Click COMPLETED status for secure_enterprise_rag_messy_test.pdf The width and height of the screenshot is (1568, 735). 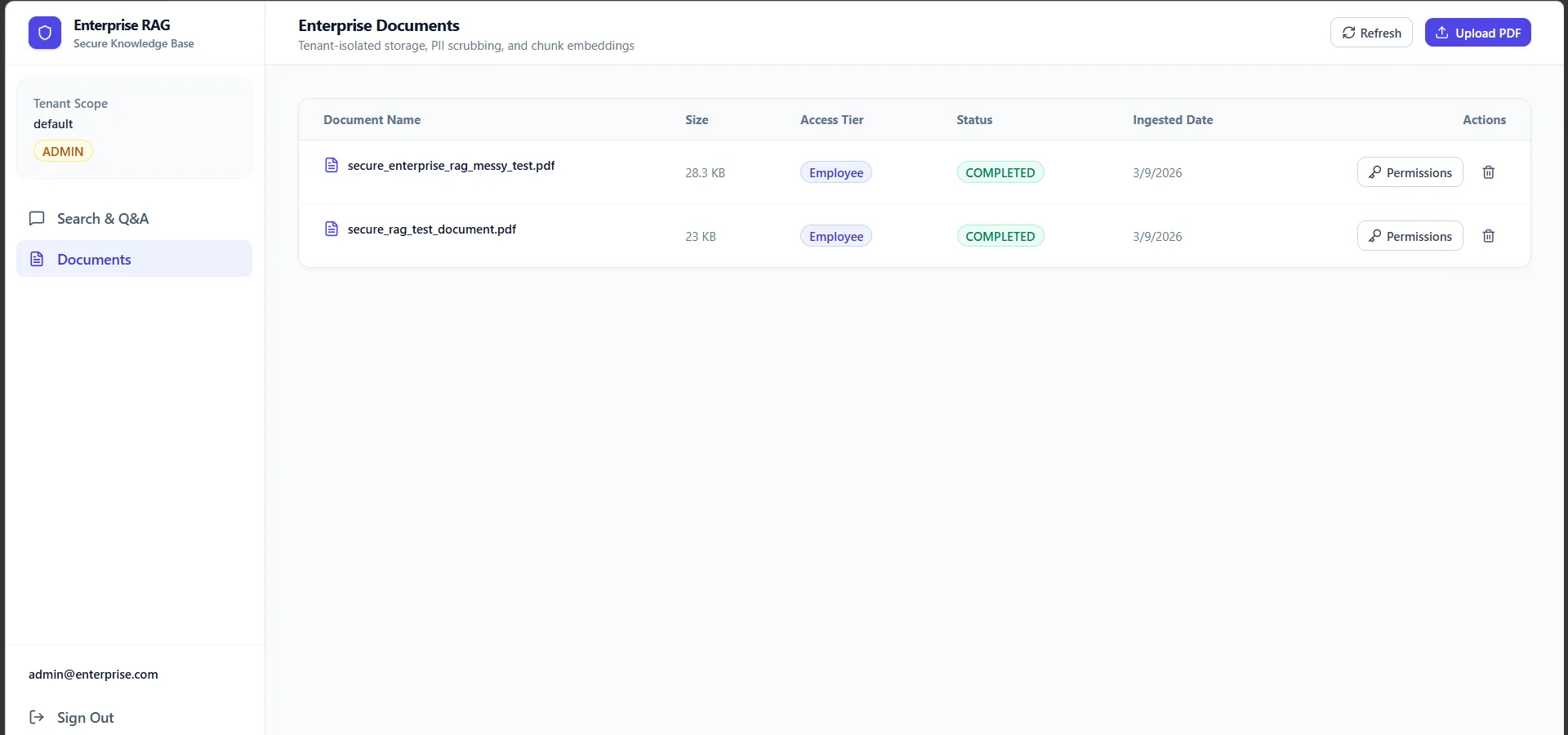coord(1000,172)
